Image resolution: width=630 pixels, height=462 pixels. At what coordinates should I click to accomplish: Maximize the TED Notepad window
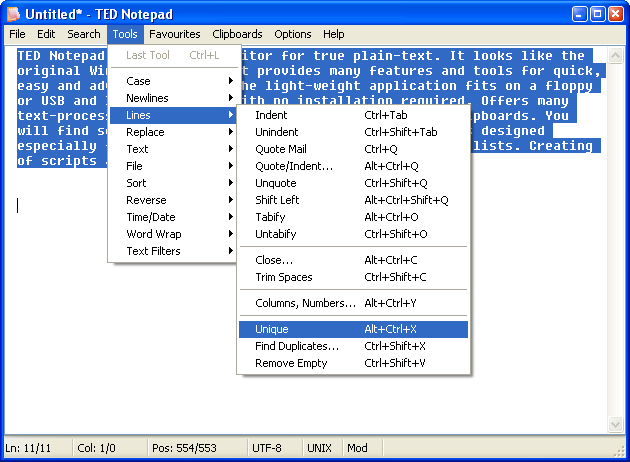click(x=598, y=14)
